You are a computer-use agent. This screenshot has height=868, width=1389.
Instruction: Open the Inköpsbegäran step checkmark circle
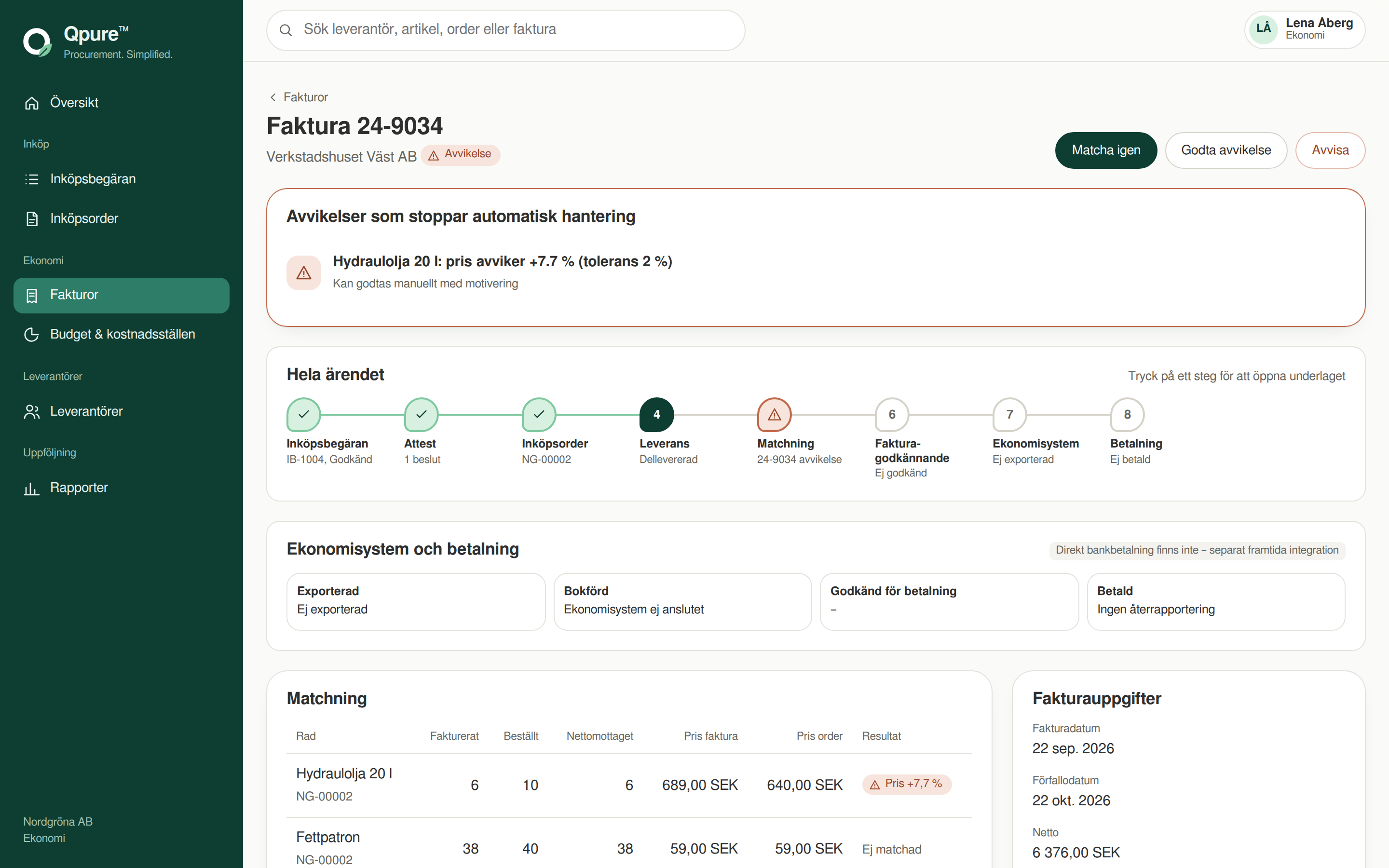[304, 415]
